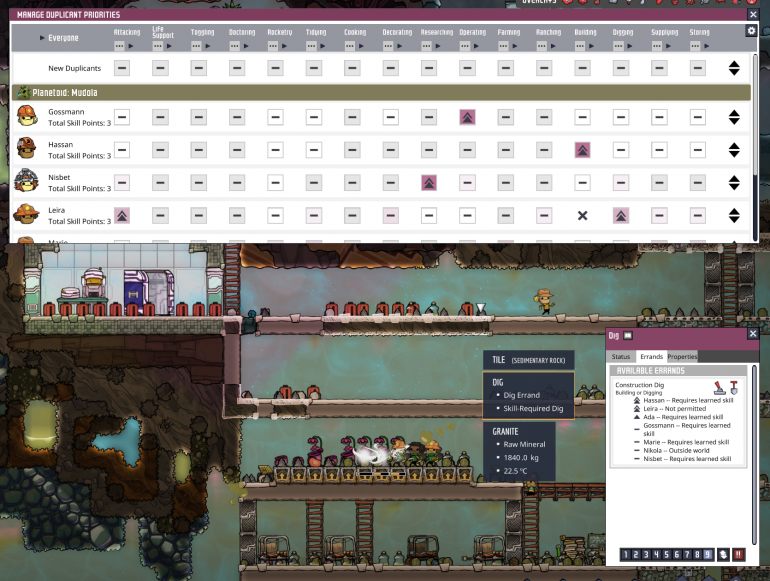Set dig priority to 9
Screen dimensions: 770x581
708,554
